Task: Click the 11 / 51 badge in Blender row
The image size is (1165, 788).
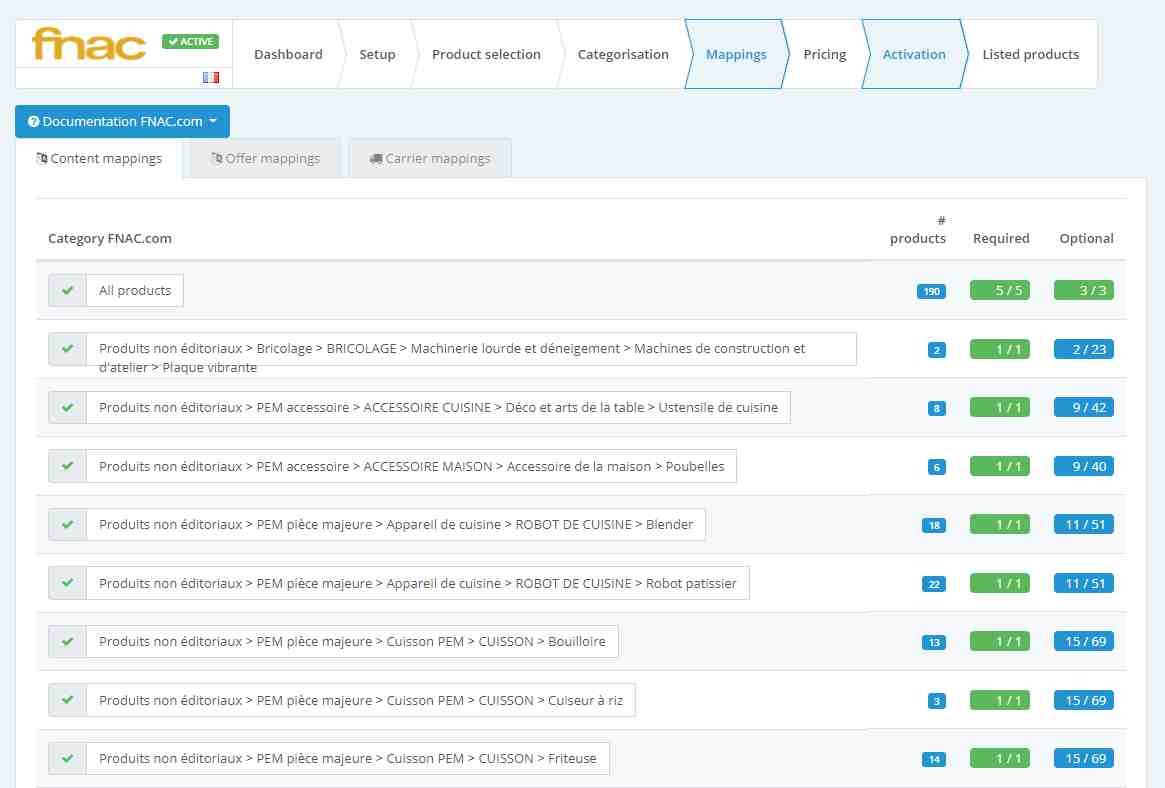Action: click(1083, 524)
